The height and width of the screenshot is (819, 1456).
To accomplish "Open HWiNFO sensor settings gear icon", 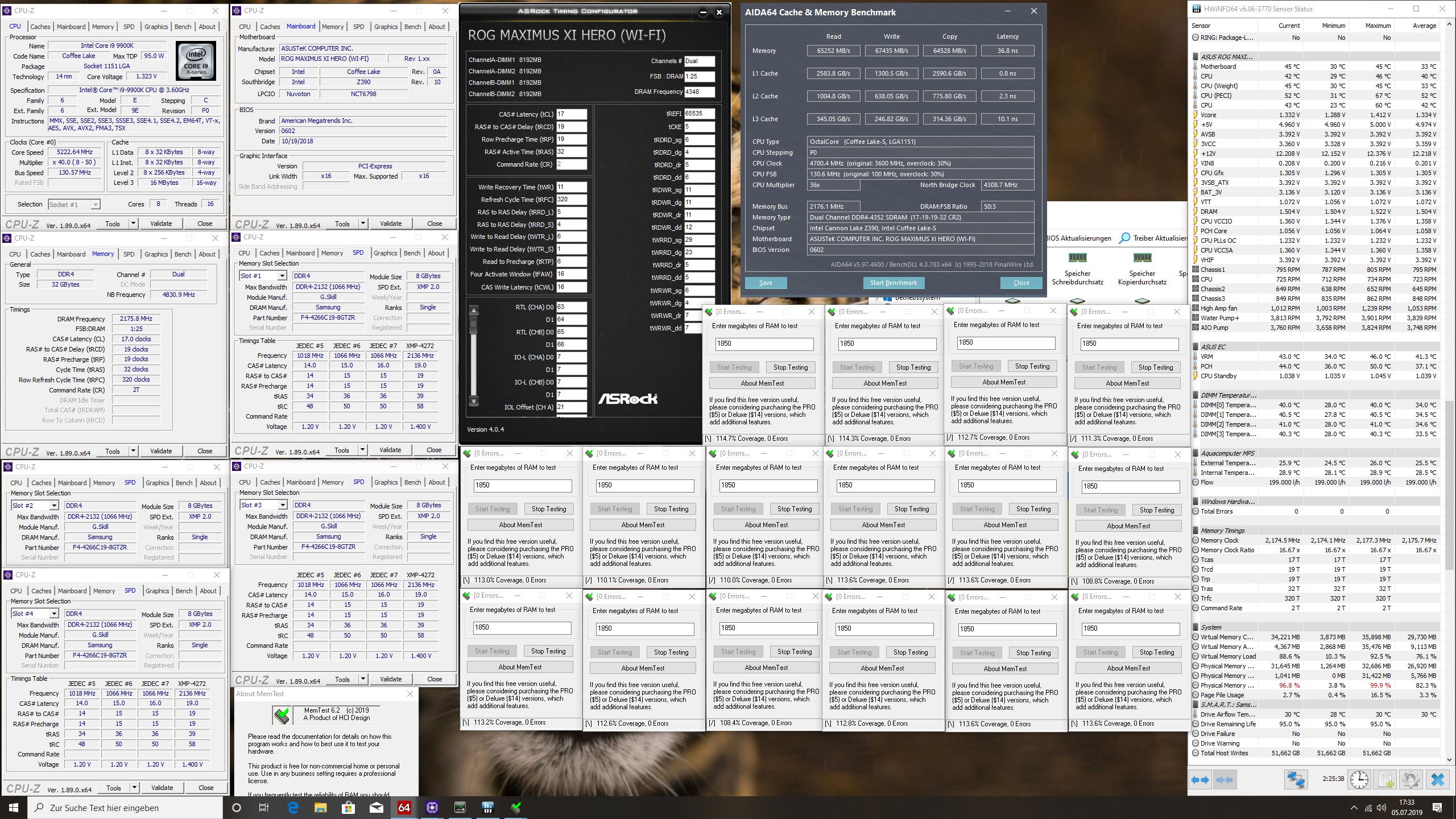I will point(1410,780).
